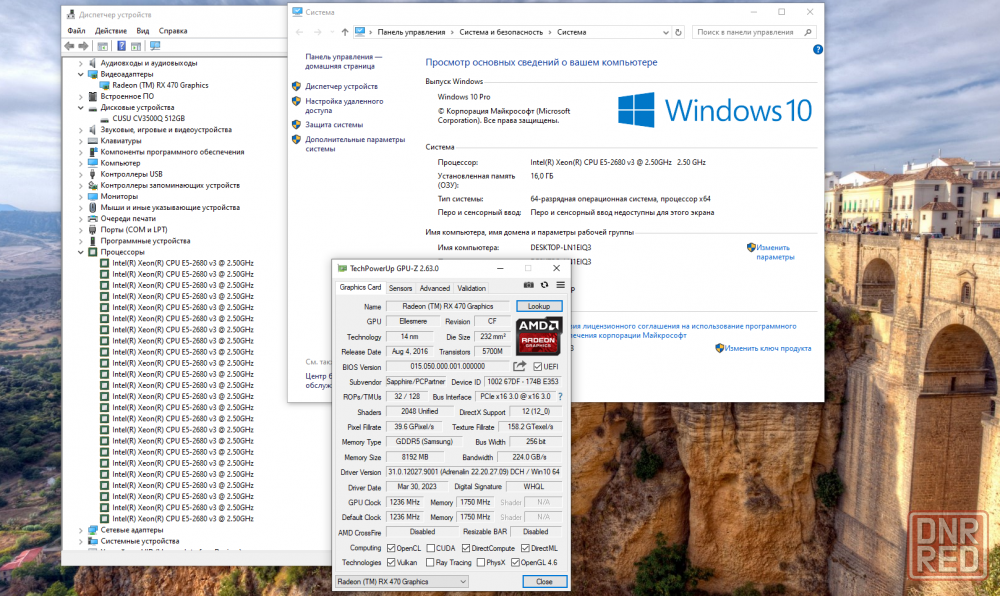Viewport: 1000px width, 596px height.
Task: Click Изменить ключ продукта link
Action: (768, 348)
